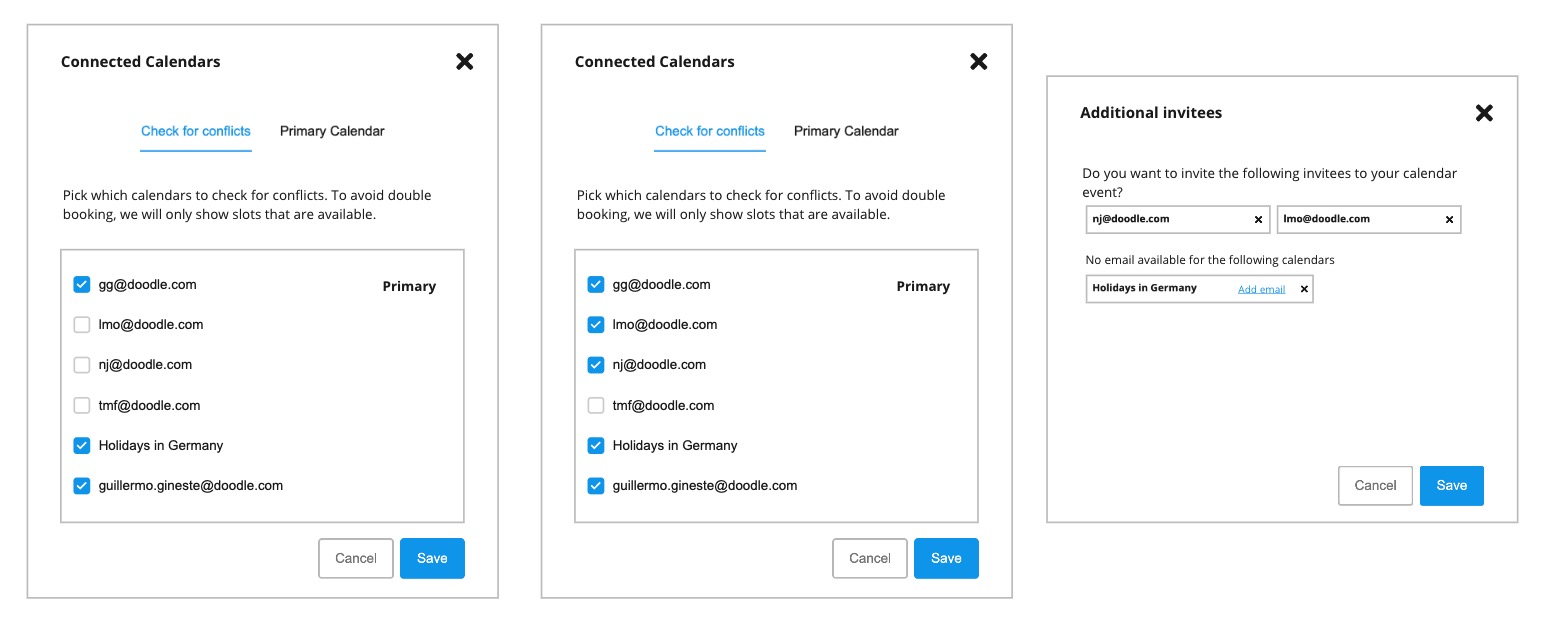Cancel Connected Calendars dialog with three checked calendars

click(x=355, y=558)
